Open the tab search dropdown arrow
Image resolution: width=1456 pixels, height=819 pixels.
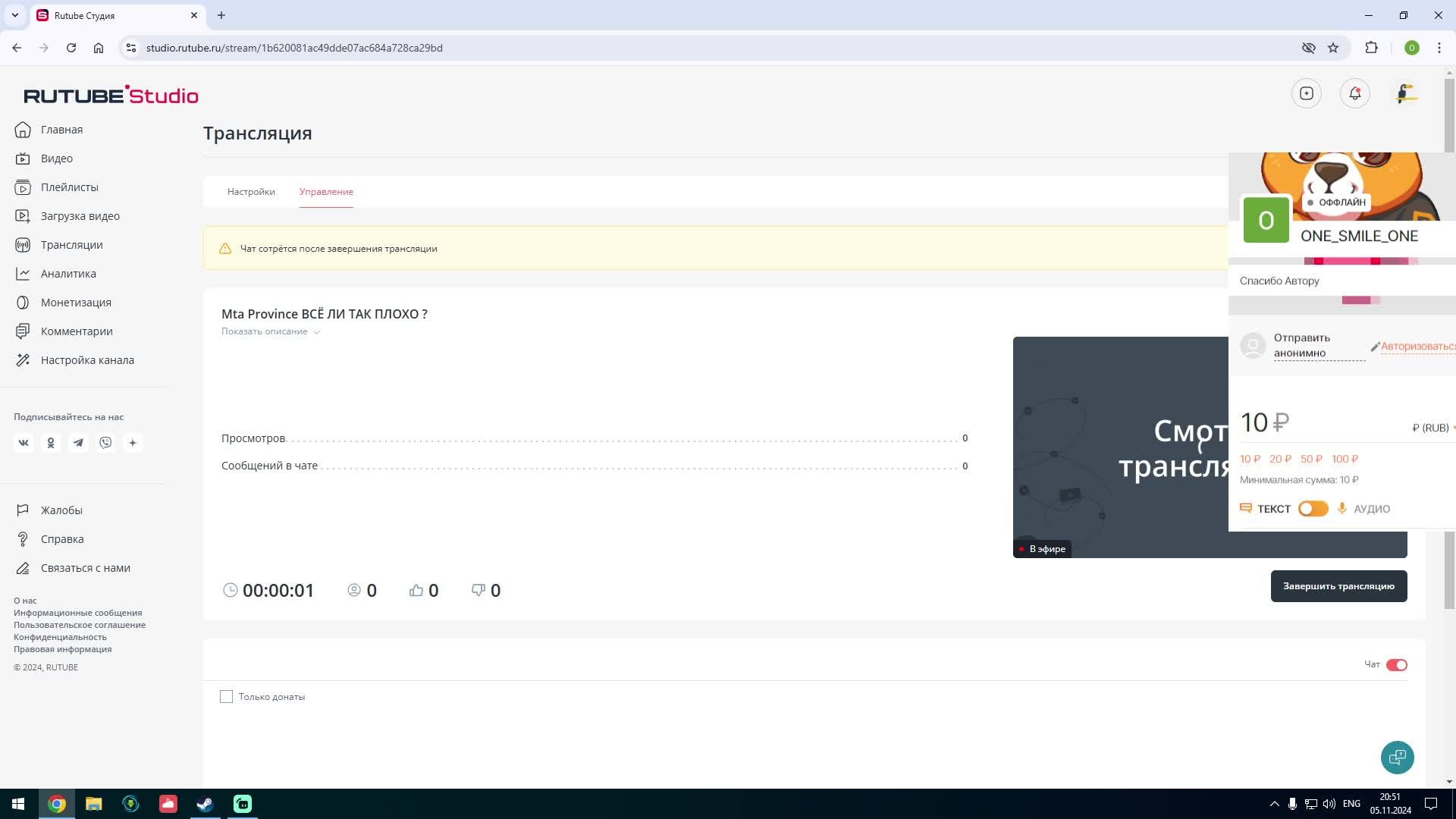click(14, 15)
